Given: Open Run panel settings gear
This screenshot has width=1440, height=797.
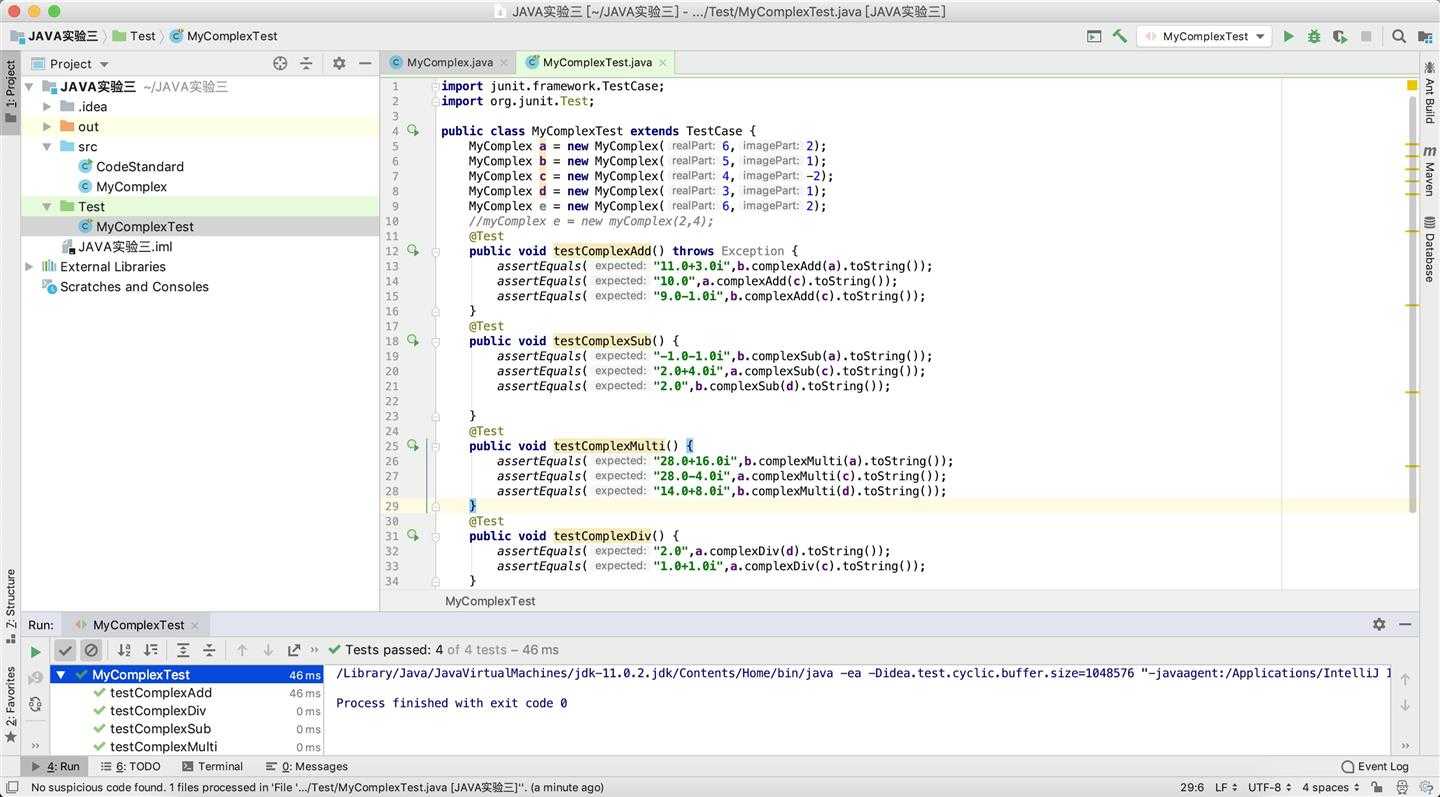Looking at the screenshot, I should 1379,624.
